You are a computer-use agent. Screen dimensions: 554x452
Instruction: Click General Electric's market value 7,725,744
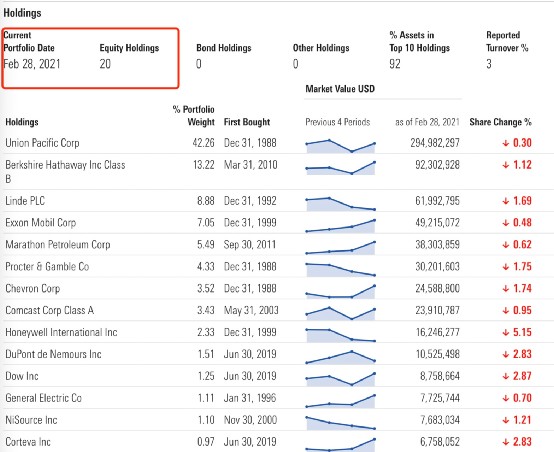pyautogui.click(x=440, y=398)
